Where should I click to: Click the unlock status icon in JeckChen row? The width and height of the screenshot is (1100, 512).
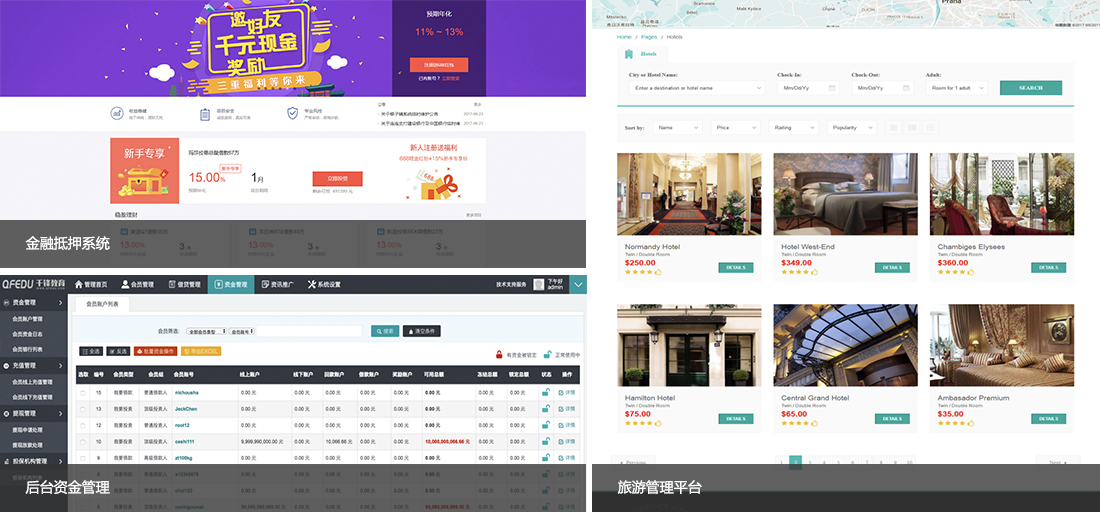point(545,408)
